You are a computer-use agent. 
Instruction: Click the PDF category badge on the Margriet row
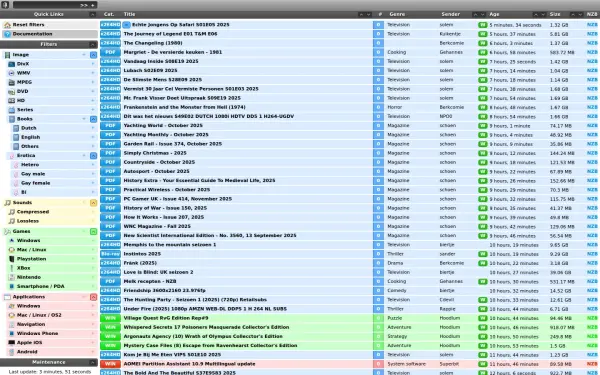click(x=110, y=52)
